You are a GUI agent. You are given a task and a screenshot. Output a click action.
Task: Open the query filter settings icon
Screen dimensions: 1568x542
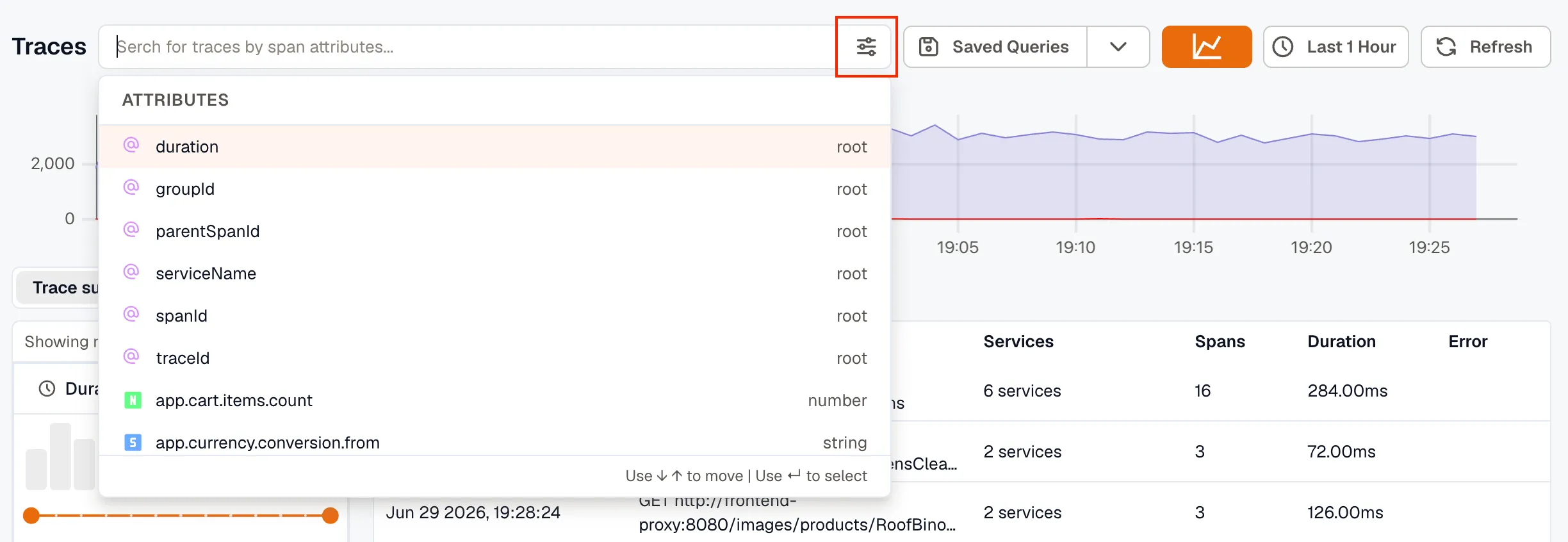(866, 47)
